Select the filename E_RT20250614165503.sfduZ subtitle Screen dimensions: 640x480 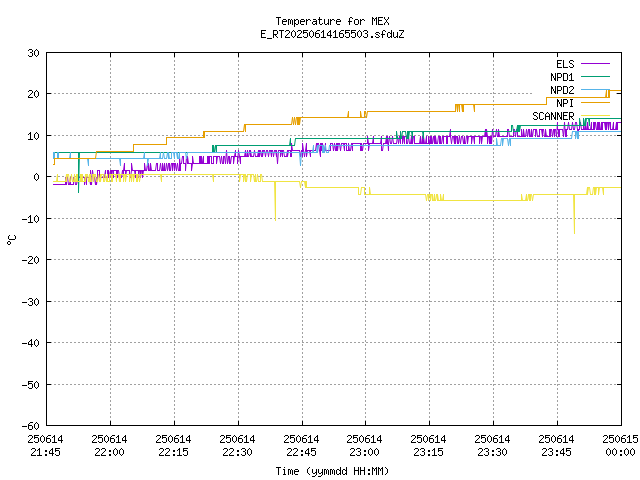click(x=332, y=34)
